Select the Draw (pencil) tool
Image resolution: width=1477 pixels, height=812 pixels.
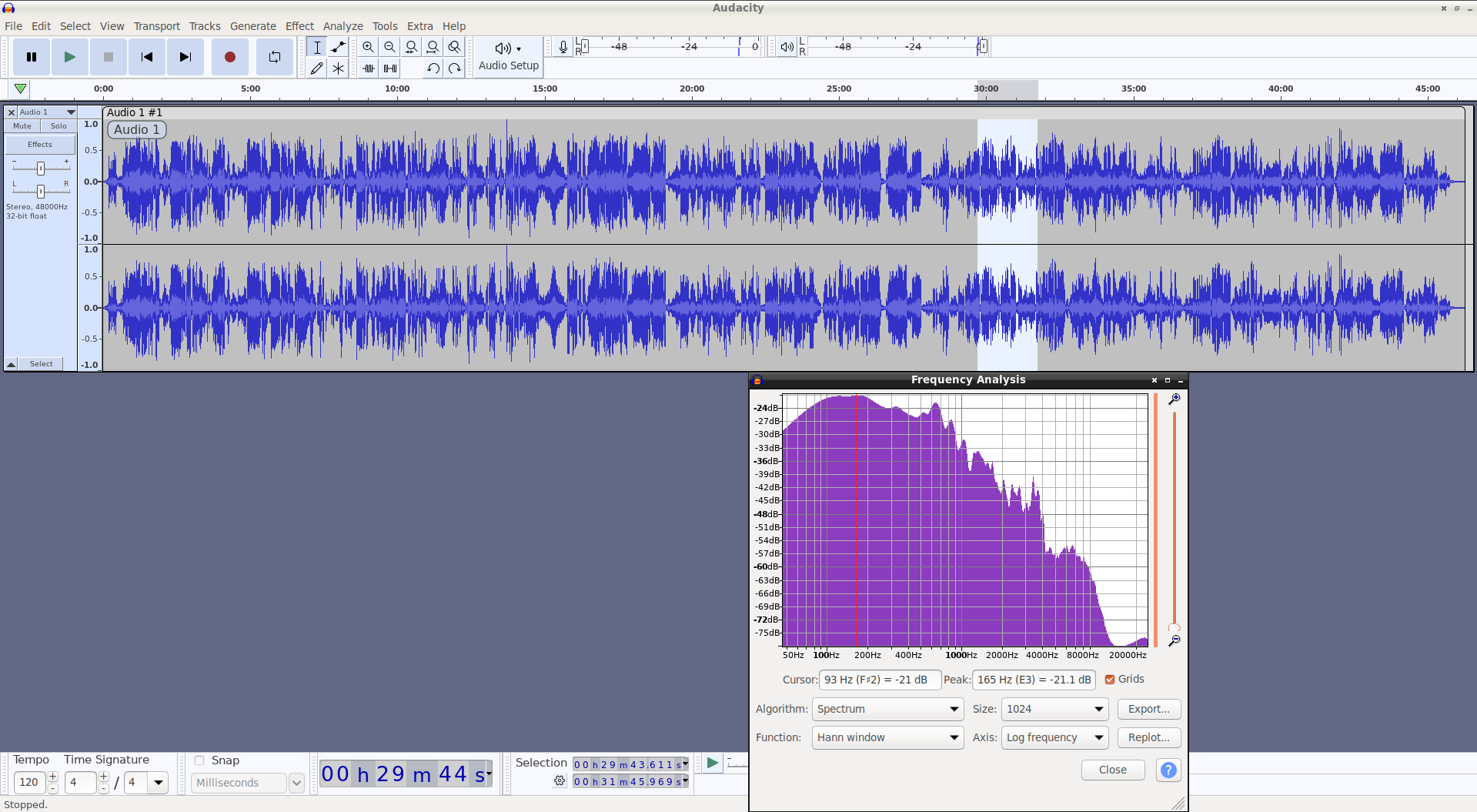(x=316, y=69)
